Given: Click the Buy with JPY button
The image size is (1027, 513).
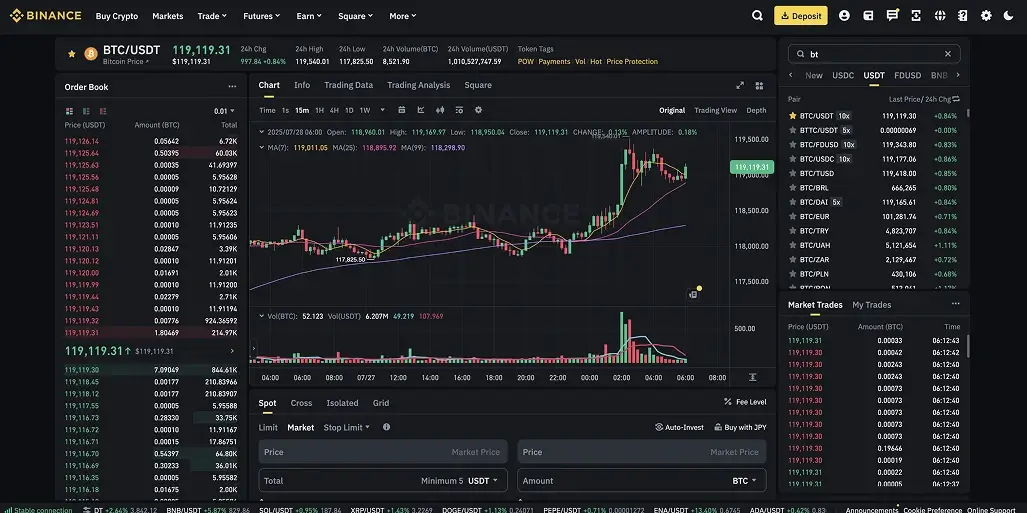Looking at the screenshot, I should coord(740,427).
